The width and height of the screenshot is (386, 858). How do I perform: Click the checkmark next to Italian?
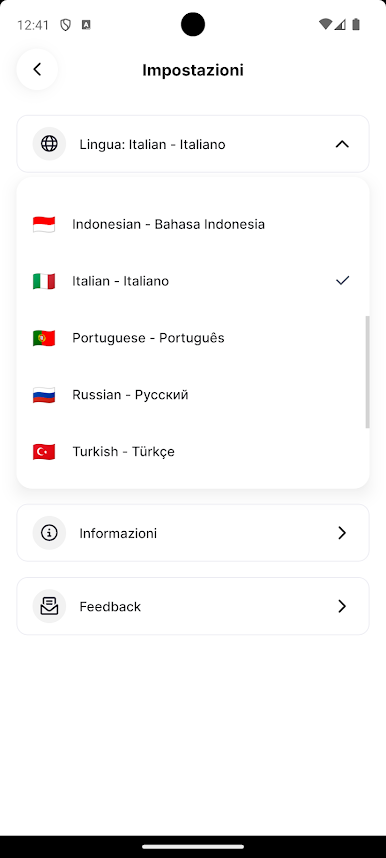[x=342, y=281]
